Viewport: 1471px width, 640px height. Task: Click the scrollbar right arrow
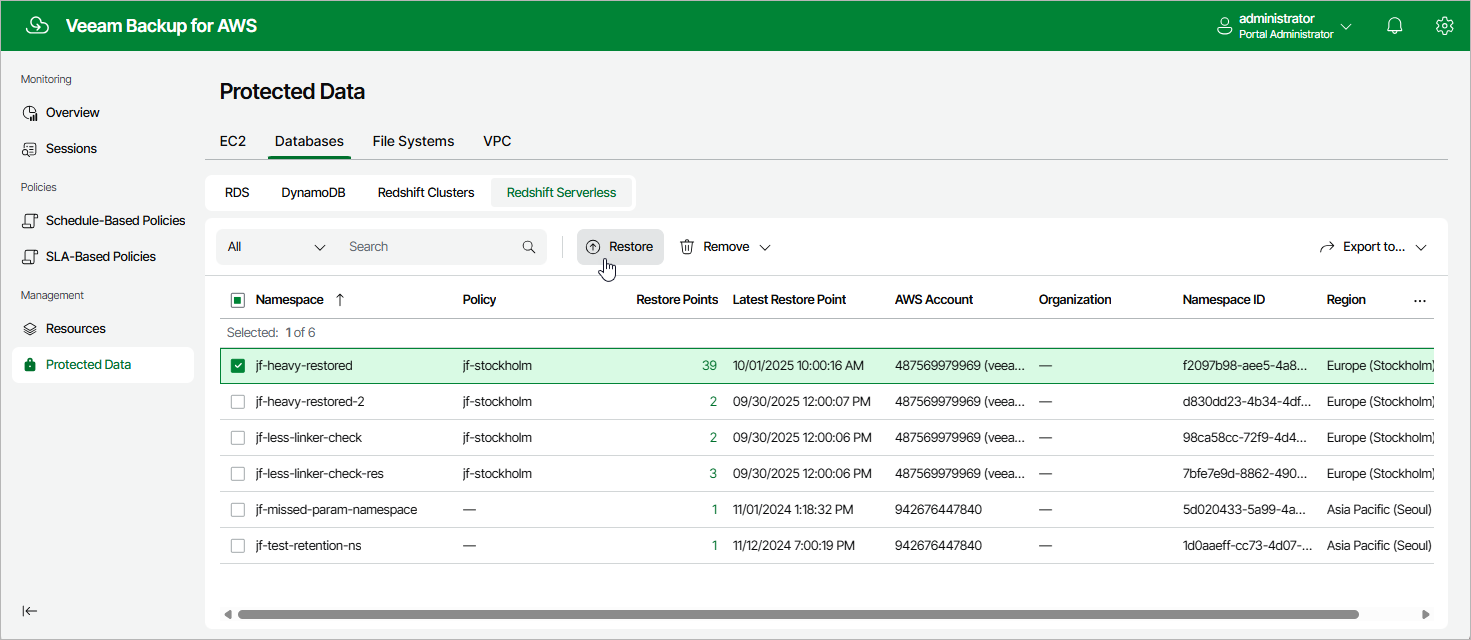click(x=1426, y=614)
